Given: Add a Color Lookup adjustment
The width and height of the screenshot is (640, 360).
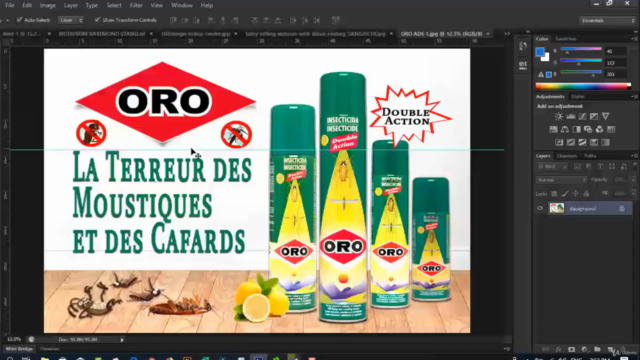Looking at the screenshot, I should [611, 129].
